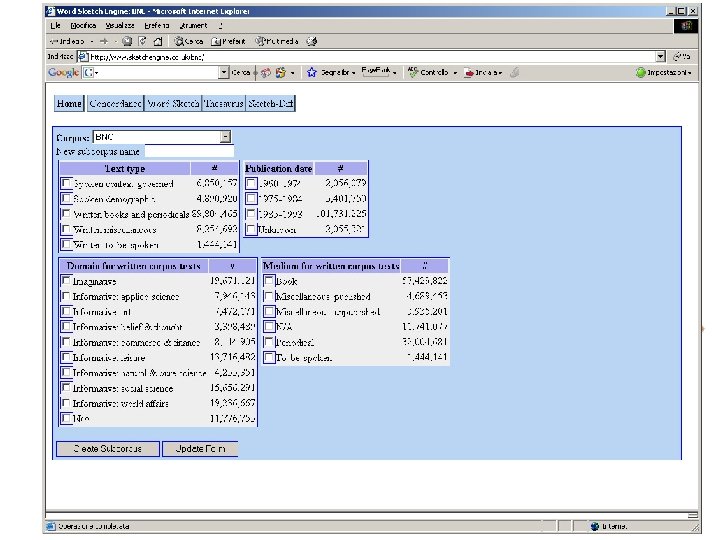Click the Google toolbar news icon

266,73
